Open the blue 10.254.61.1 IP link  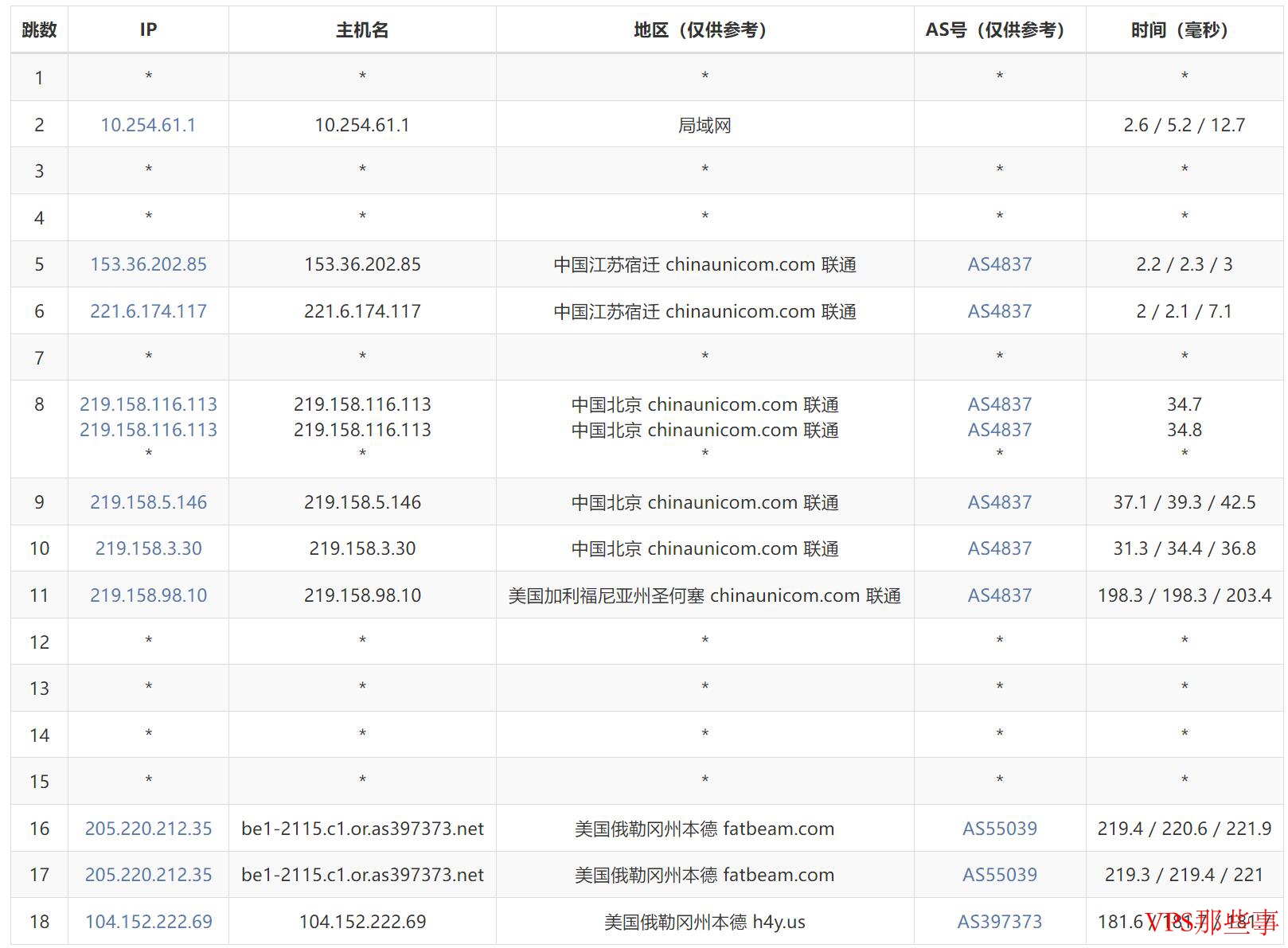[x=148, y=125]
